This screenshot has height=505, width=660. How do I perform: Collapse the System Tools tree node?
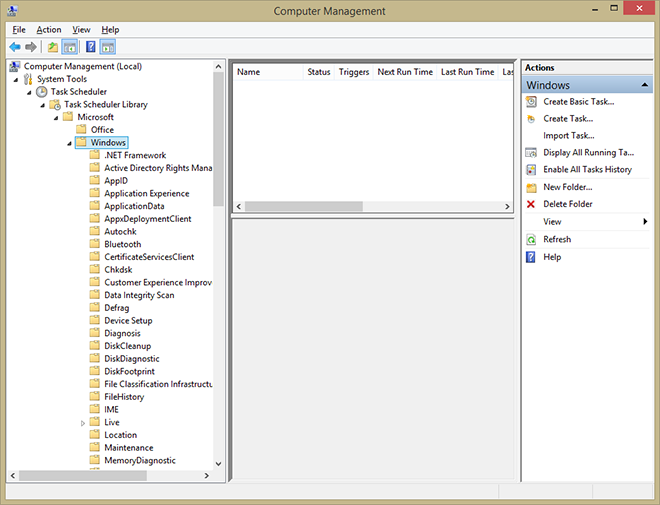click(x=16, y=80)
